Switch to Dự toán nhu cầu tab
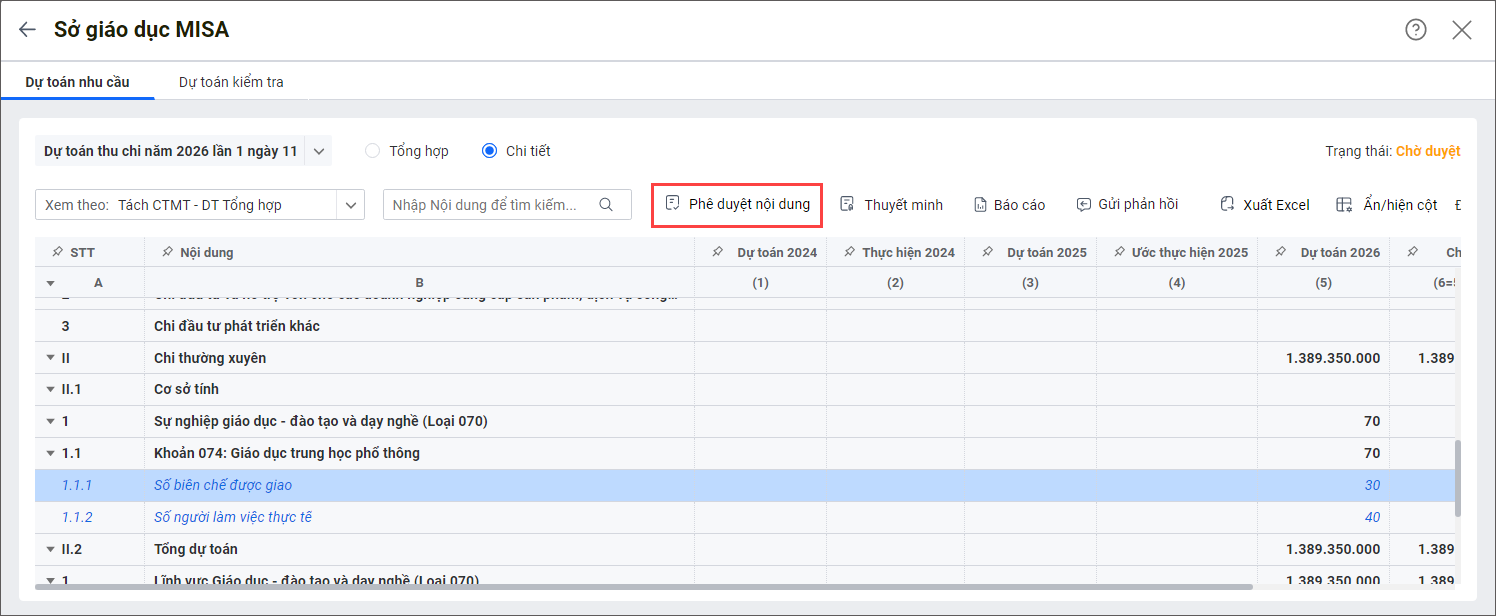The width and height of the screenshot is (1496, 616). coord(77,82)
